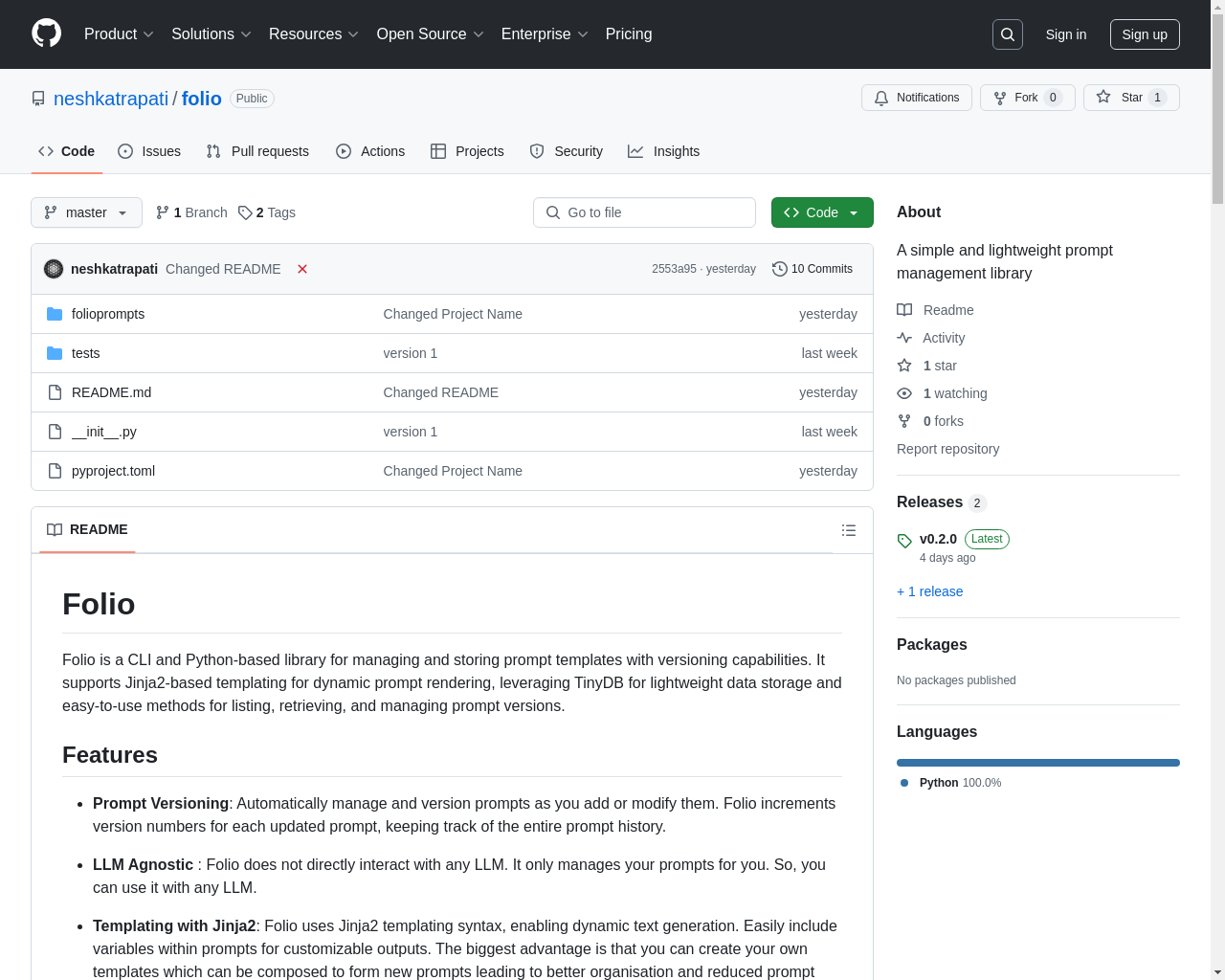Expand the Product menu
1225x980 pixels.
pos(119,34)
